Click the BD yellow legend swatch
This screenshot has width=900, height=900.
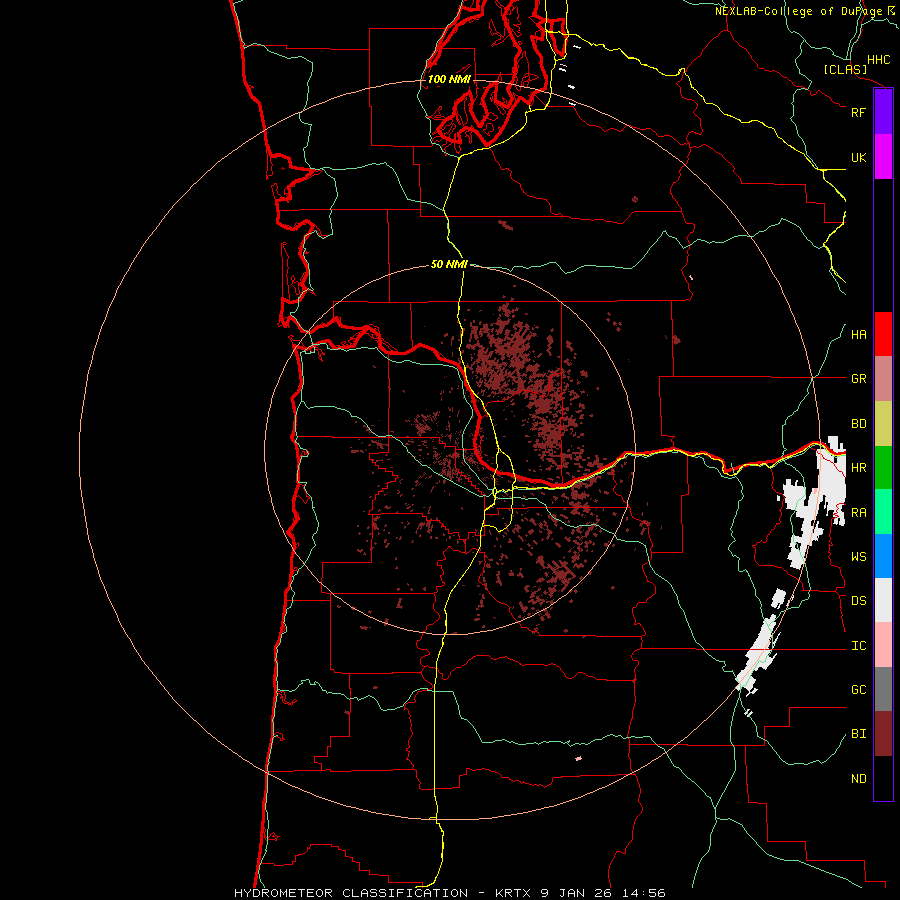click(883, 424)
